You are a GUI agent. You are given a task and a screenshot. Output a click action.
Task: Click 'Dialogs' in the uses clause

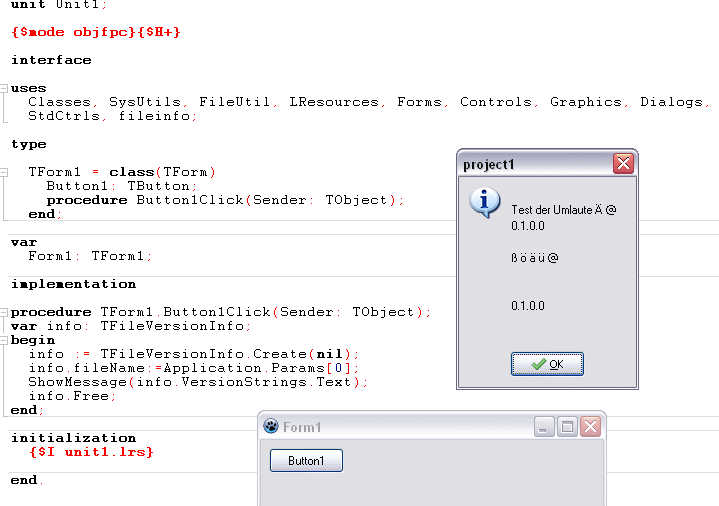click(671, 102)
